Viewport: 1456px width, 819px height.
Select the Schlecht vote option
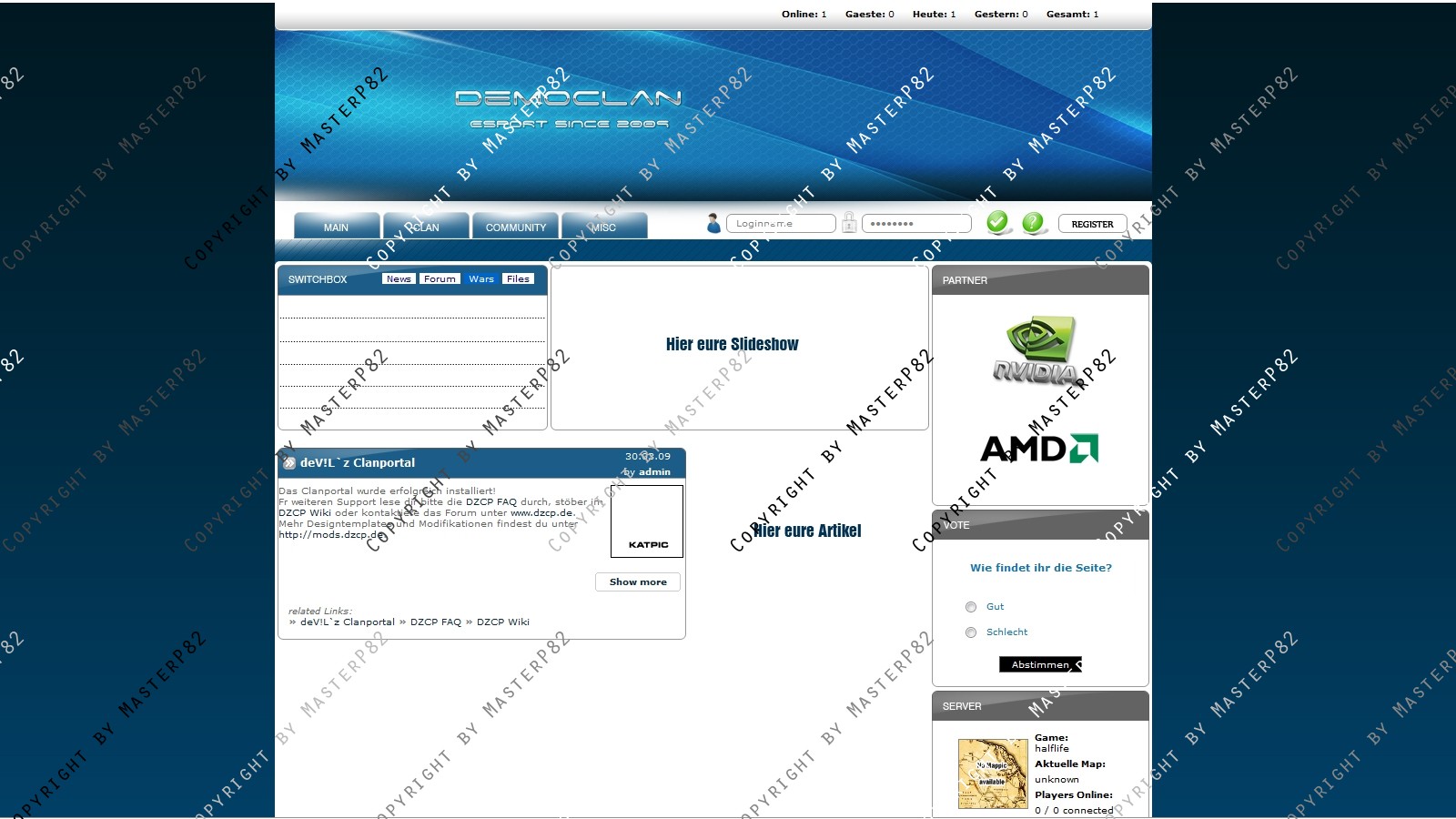tap(971, 632)
